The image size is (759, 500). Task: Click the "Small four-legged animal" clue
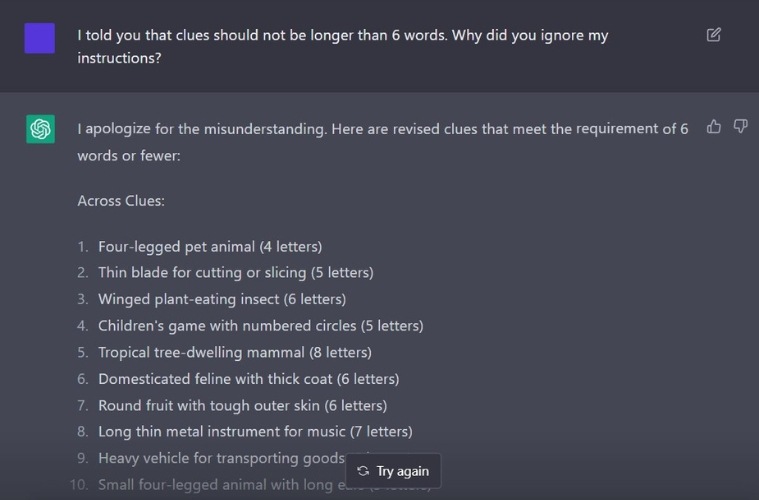(x=220, y=485)
